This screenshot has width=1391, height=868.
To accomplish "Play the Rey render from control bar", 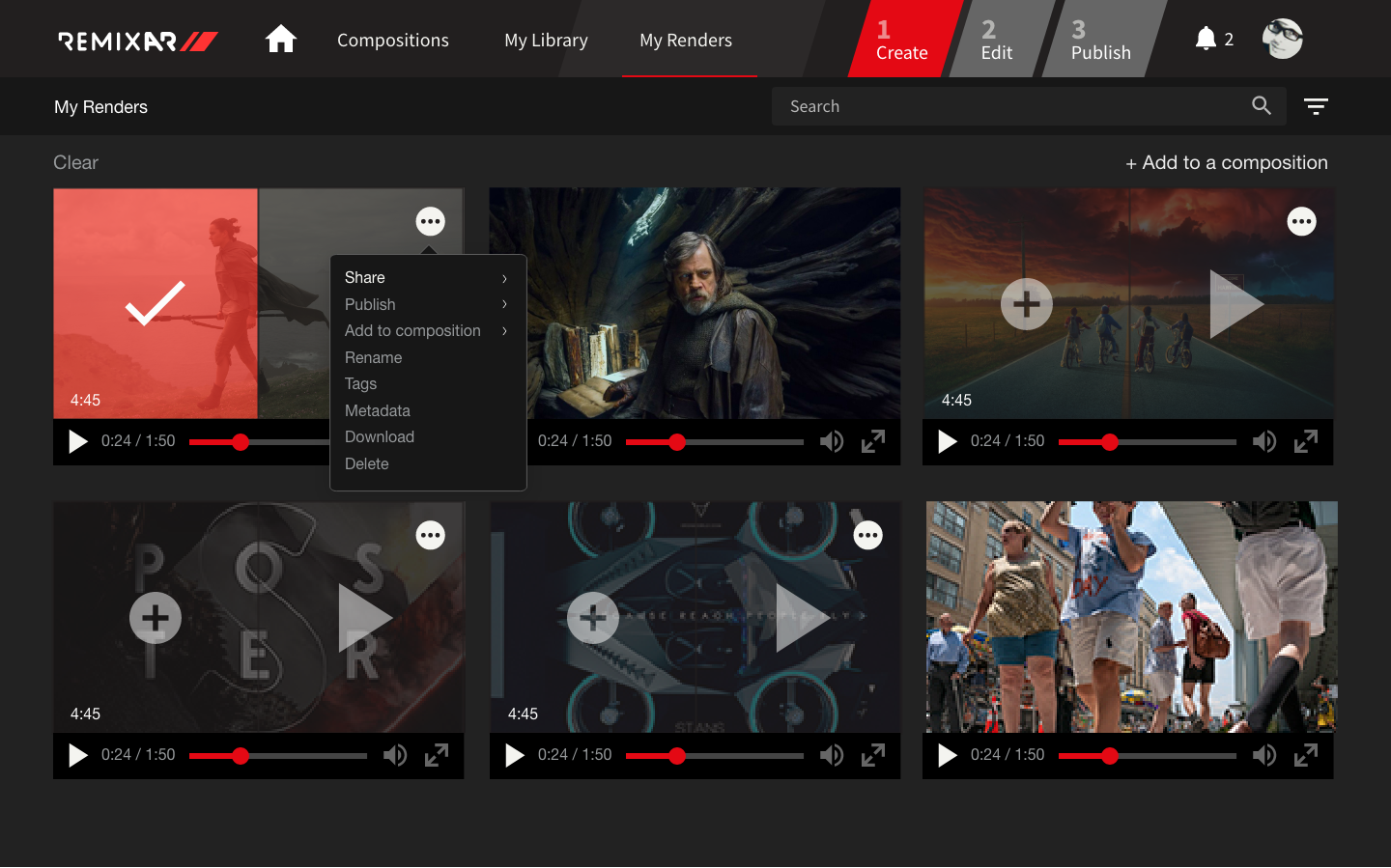I will (77, 441).
